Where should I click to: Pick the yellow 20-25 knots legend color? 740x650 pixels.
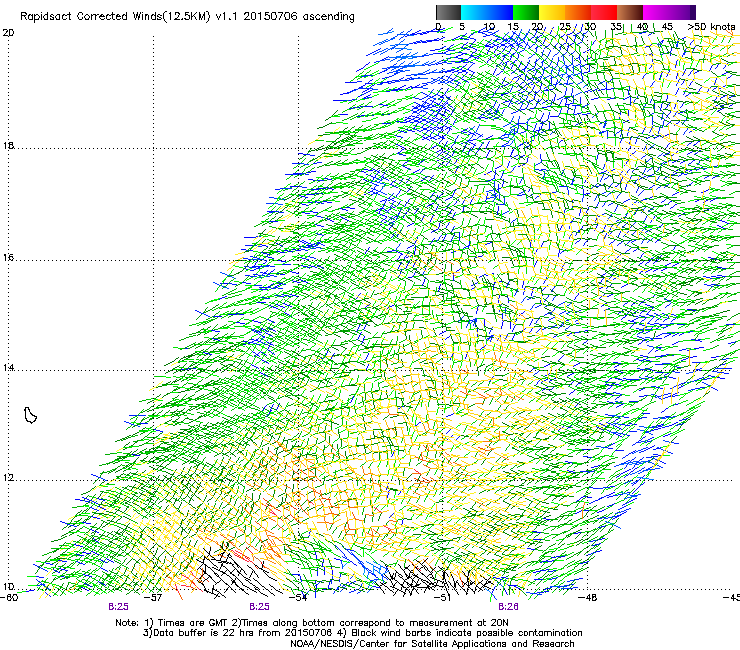coord(552,12)
